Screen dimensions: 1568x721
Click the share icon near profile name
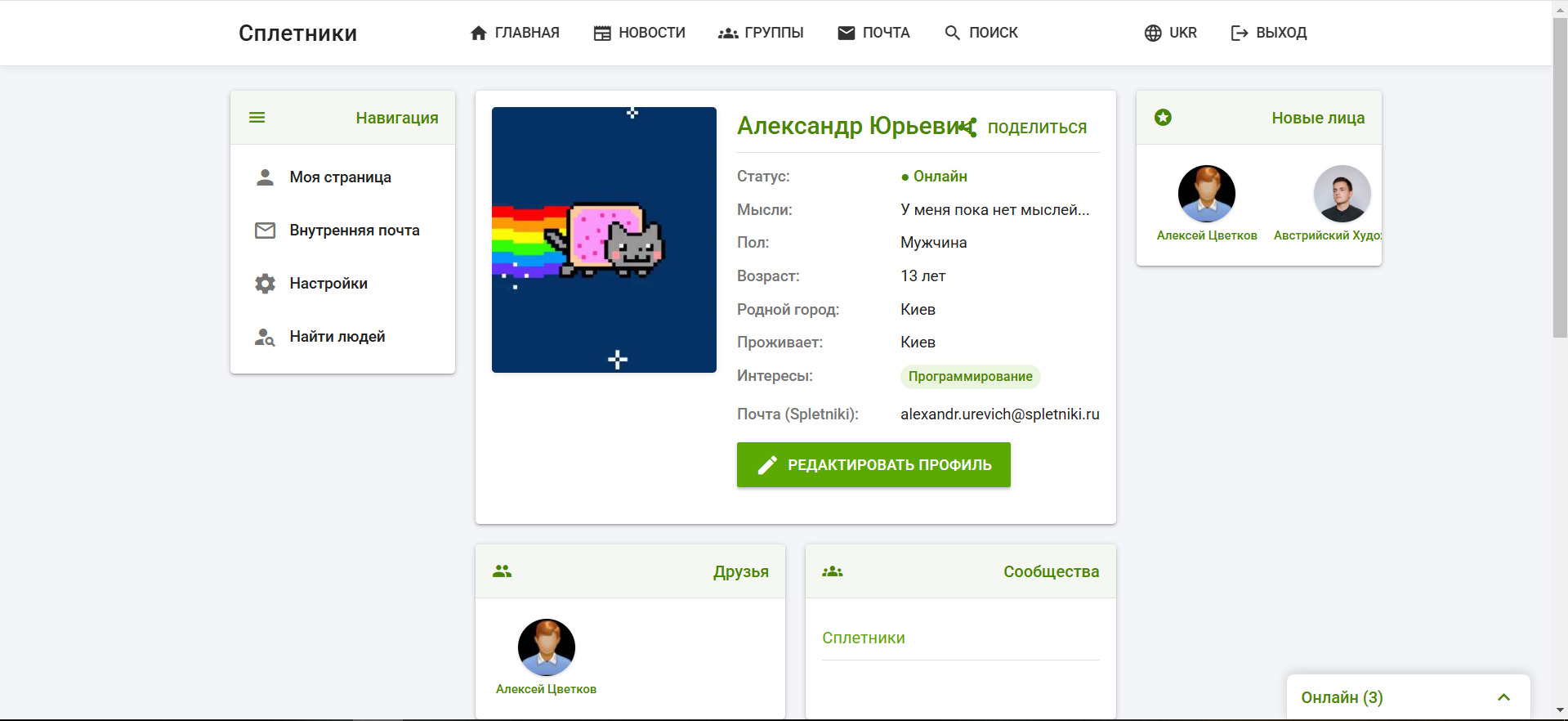pyautogui.click(x=968, y=128)
